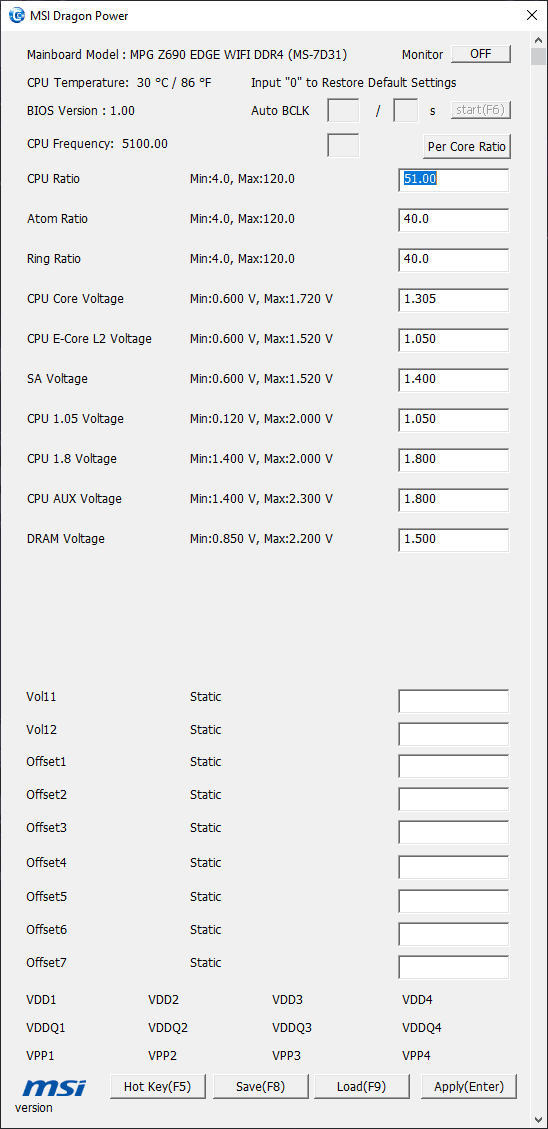This screenshot has width=548, height=1129.
Task: Click the vertical scrollbar thumb
Action: pyautogui.click(x=538, y=56)
